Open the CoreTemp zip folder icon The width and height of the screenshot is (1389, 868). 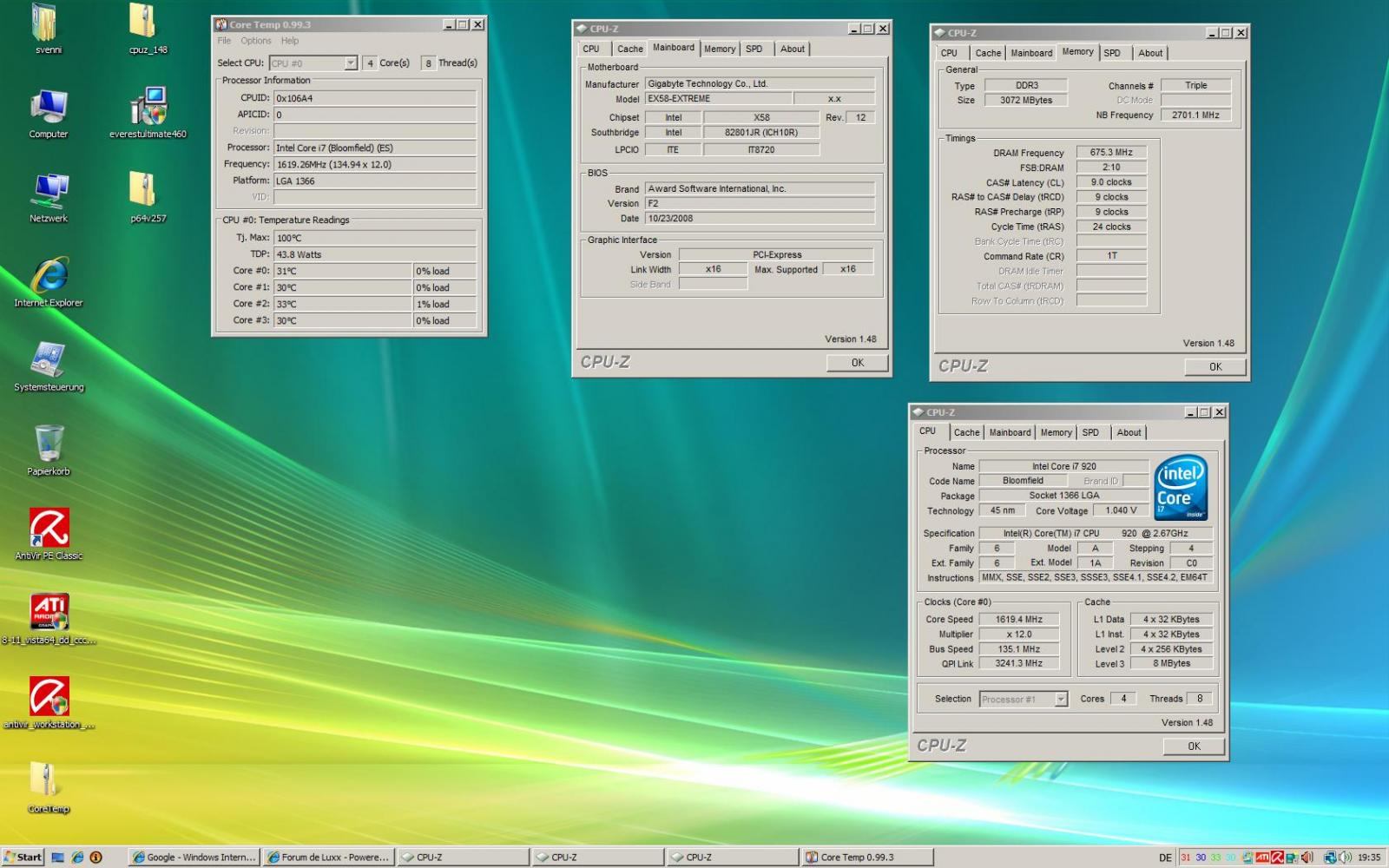coord(48,787)
